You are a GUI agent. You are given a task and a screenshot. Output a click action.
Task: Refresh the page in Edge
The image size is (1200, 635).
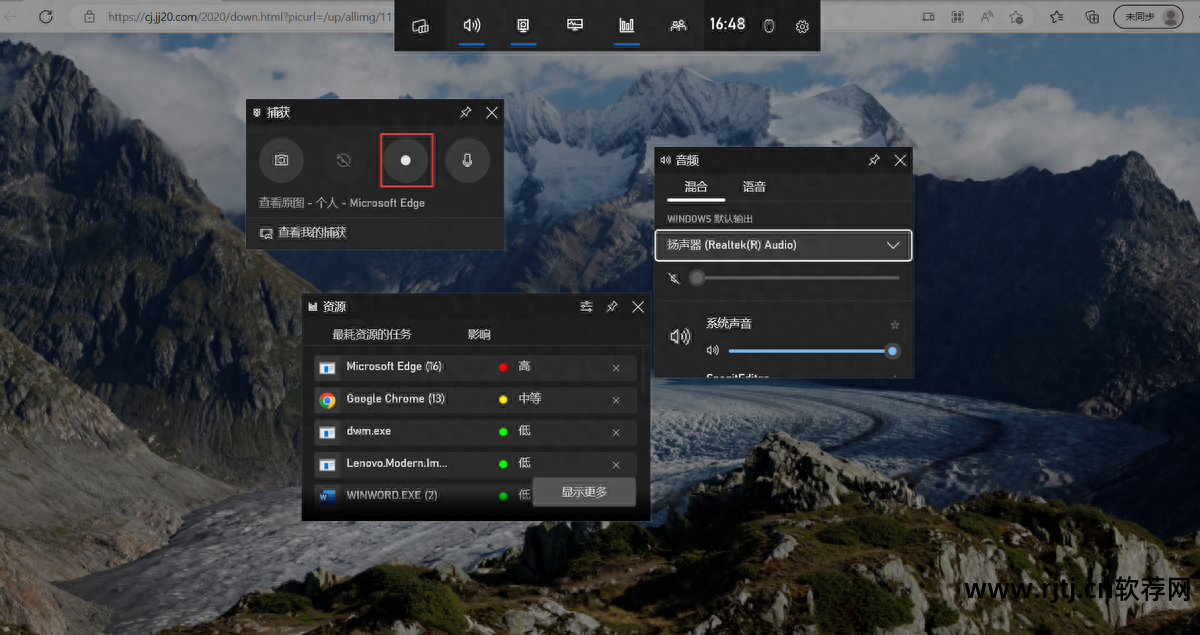(45, 17)
